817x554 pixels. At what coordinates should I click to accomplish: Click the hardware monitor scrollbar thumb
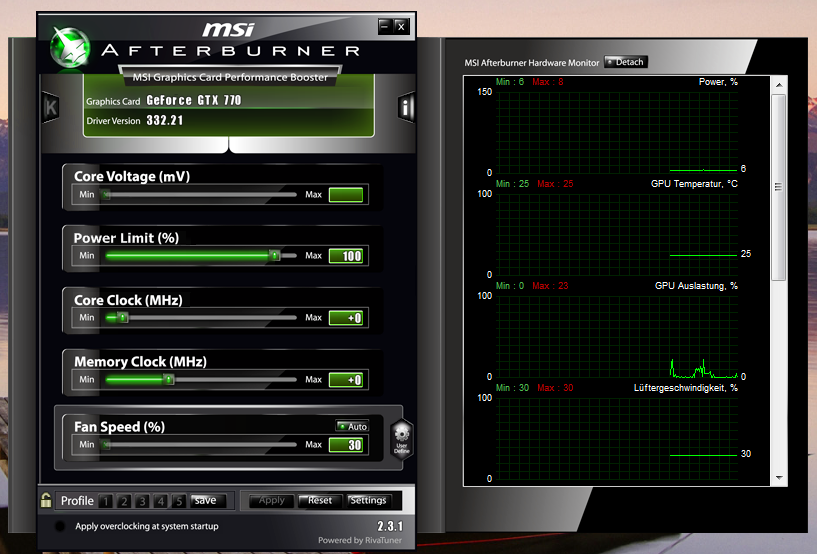click(x=779, y=188)
